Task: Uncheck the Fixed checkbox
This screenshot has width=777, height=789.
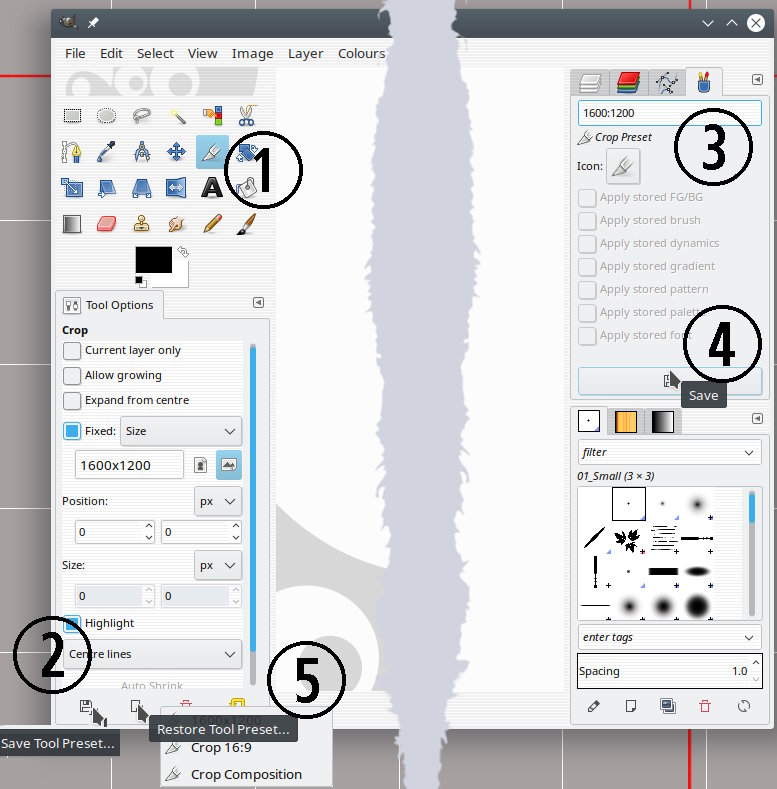Action: tap(72, 432)
